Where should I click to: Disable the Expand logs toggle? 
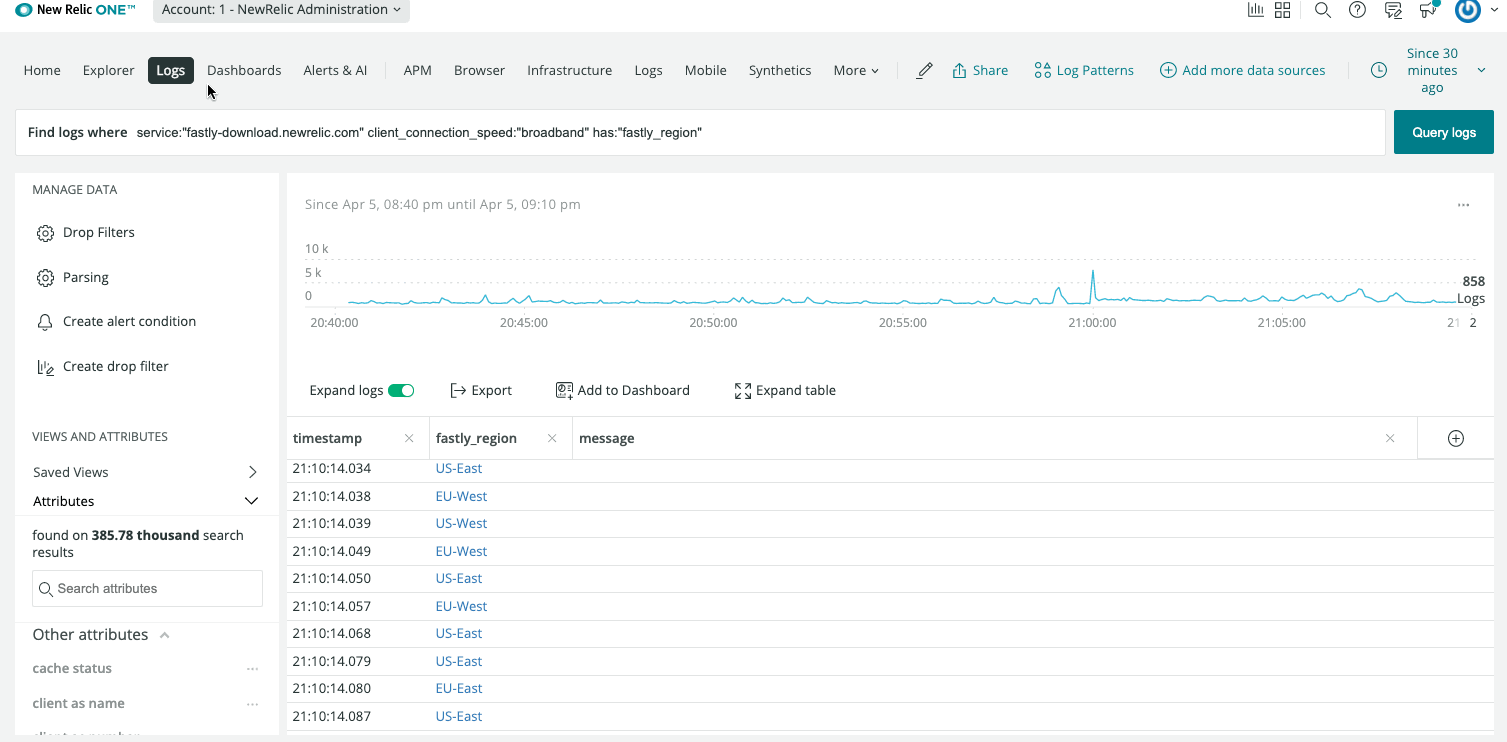point(401,390)
